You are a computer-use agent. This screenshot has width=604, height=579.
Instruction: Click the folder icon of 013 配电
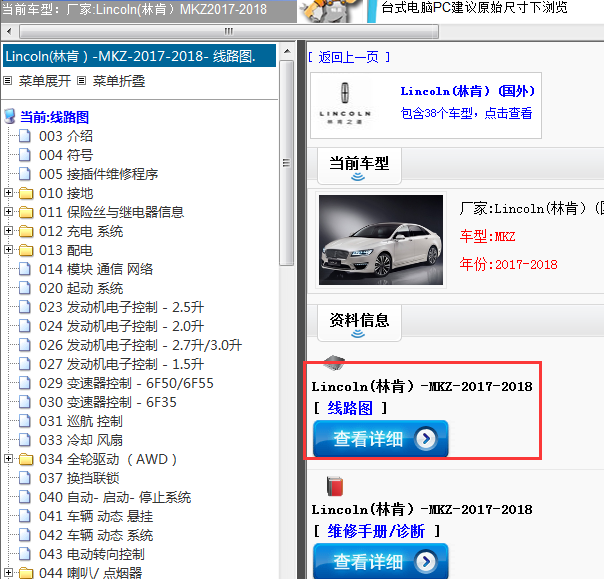tap(26, 250)
